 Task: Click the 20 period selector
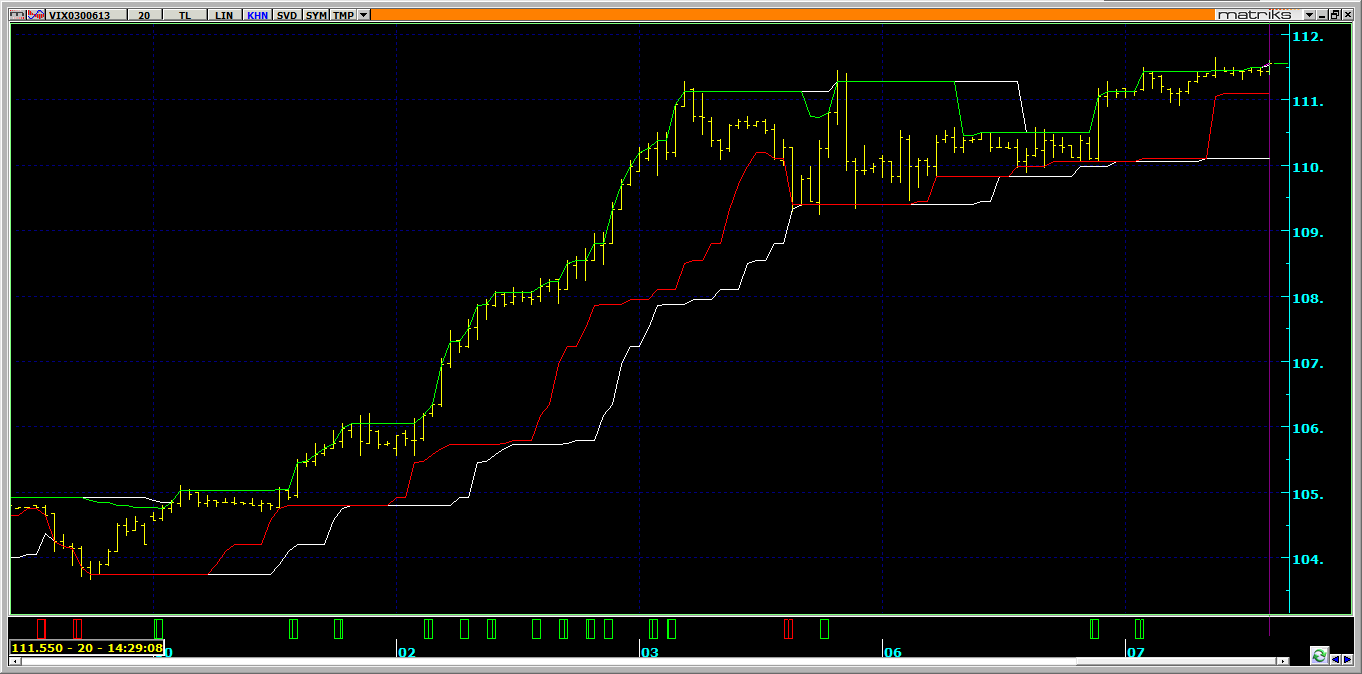click(145, 15)
